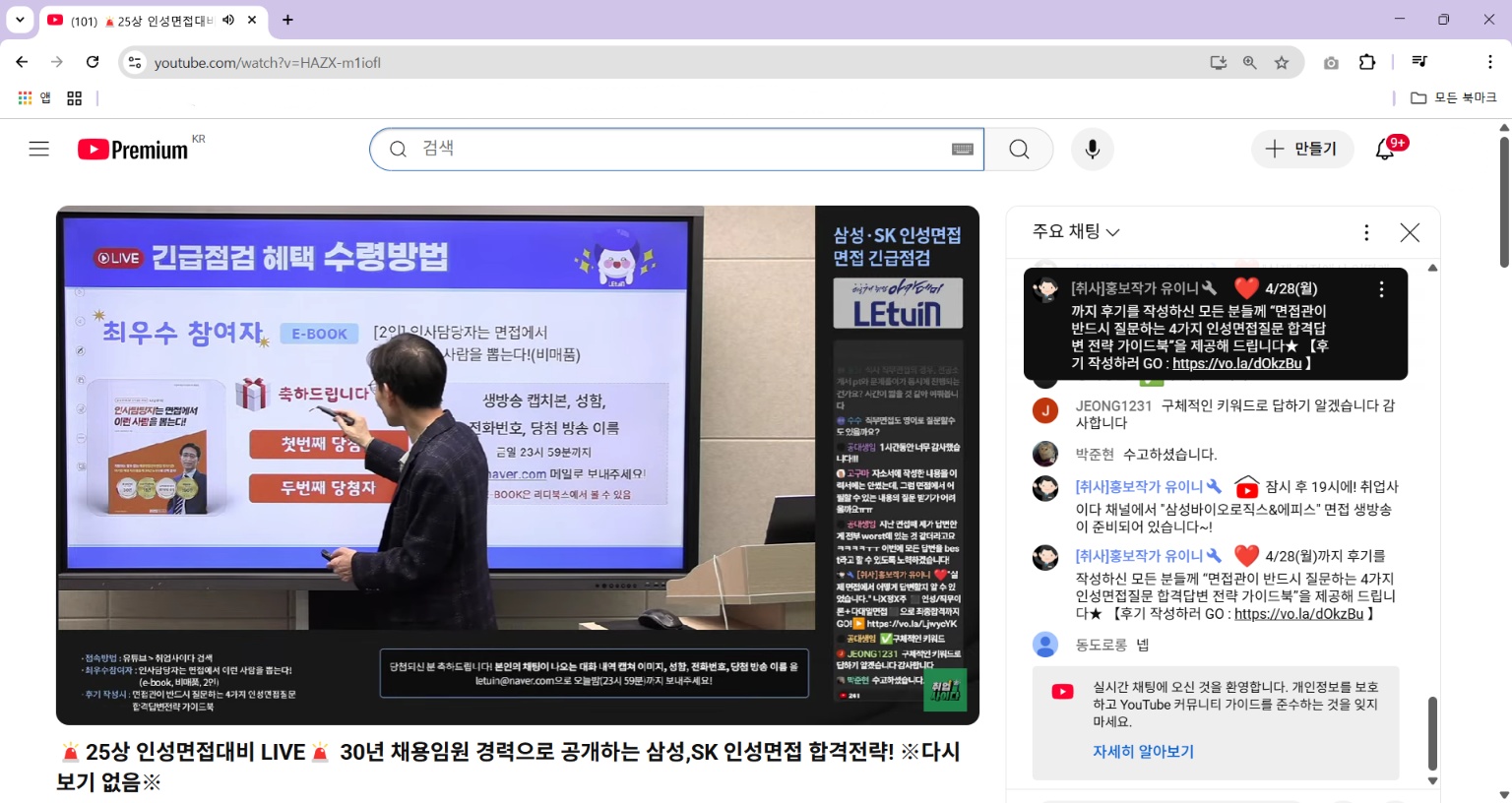The image size is (1512, 803).
Task: Click the 자세히 알아보기 link
Action: [x=1143, y=751]
